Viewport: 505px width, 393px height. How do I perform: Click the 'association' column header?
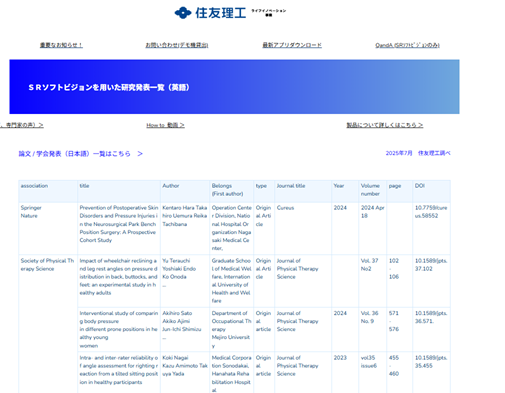(48, 191)
